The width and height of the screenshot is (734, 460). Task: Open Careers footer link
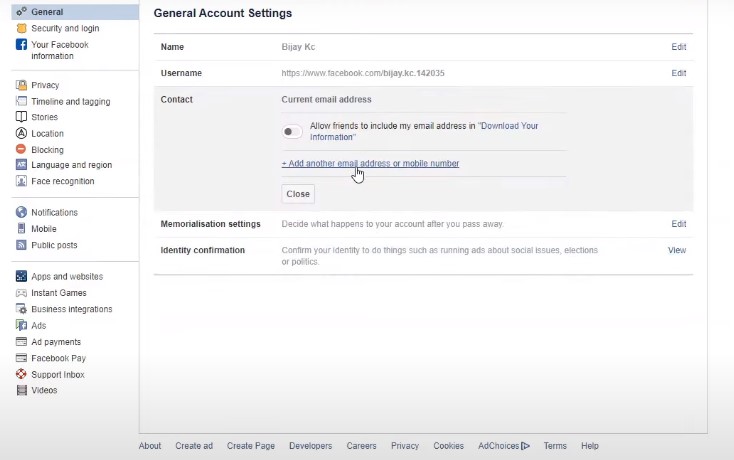pos(361,446)
